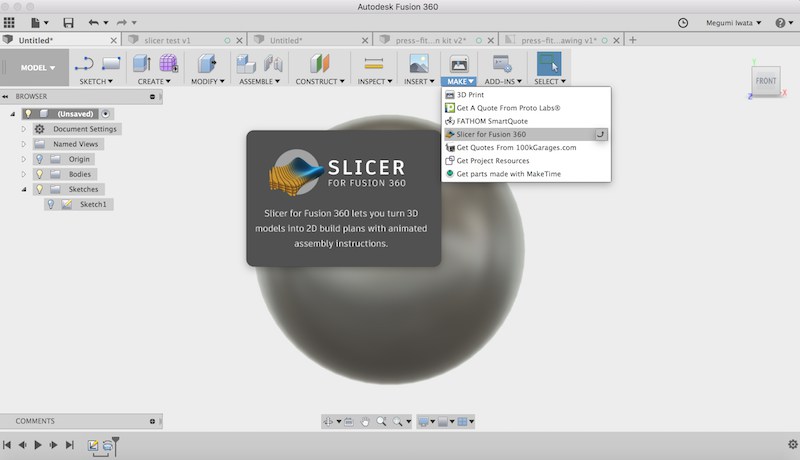Image resolution: width=800 pixels, height=460 pixels.
Task: Open the SKETCH dropdown menu
Action: pos(96,81)
